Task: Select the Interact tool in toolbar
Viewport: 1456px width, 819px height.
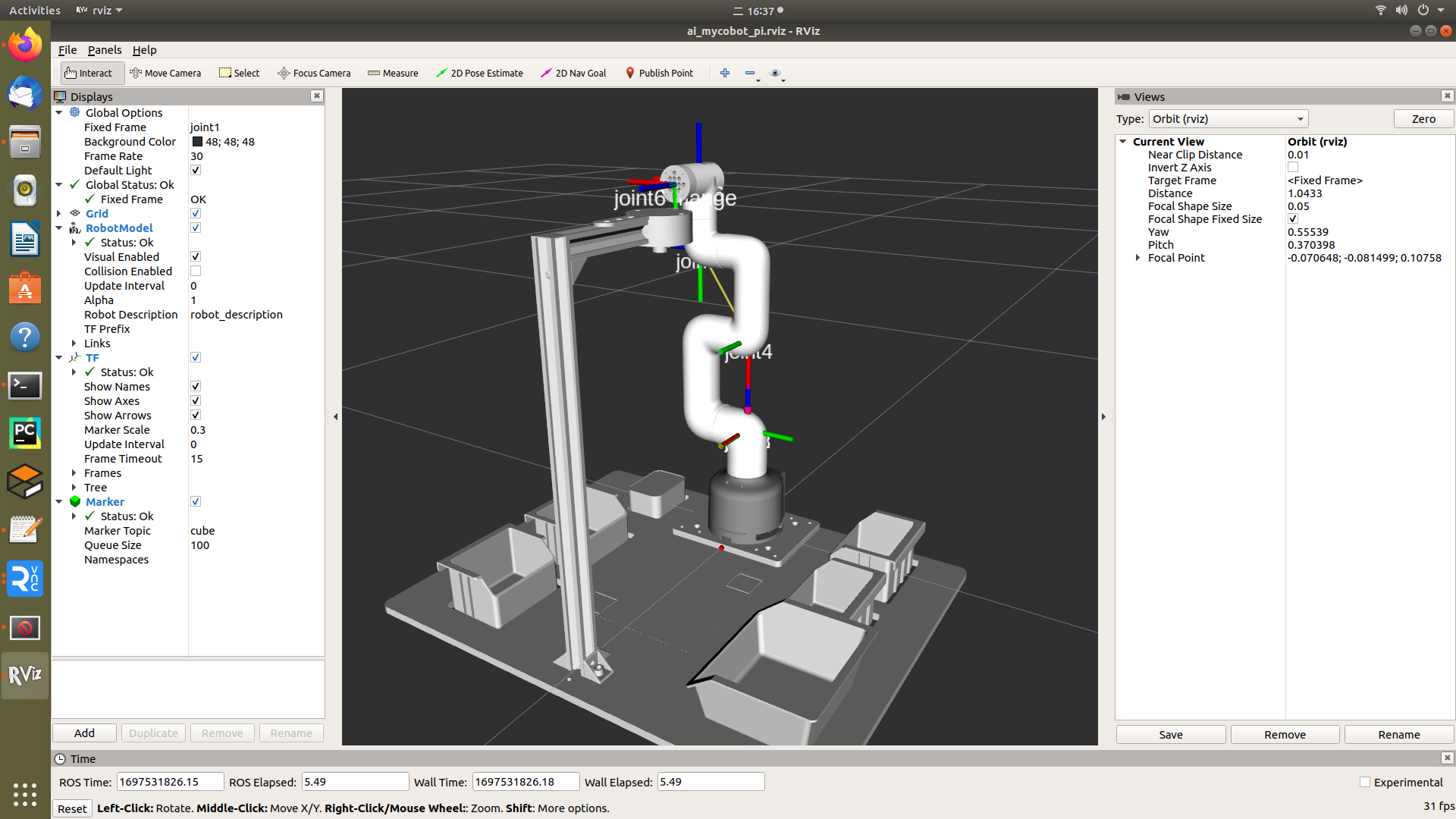Action: [88, 73]
